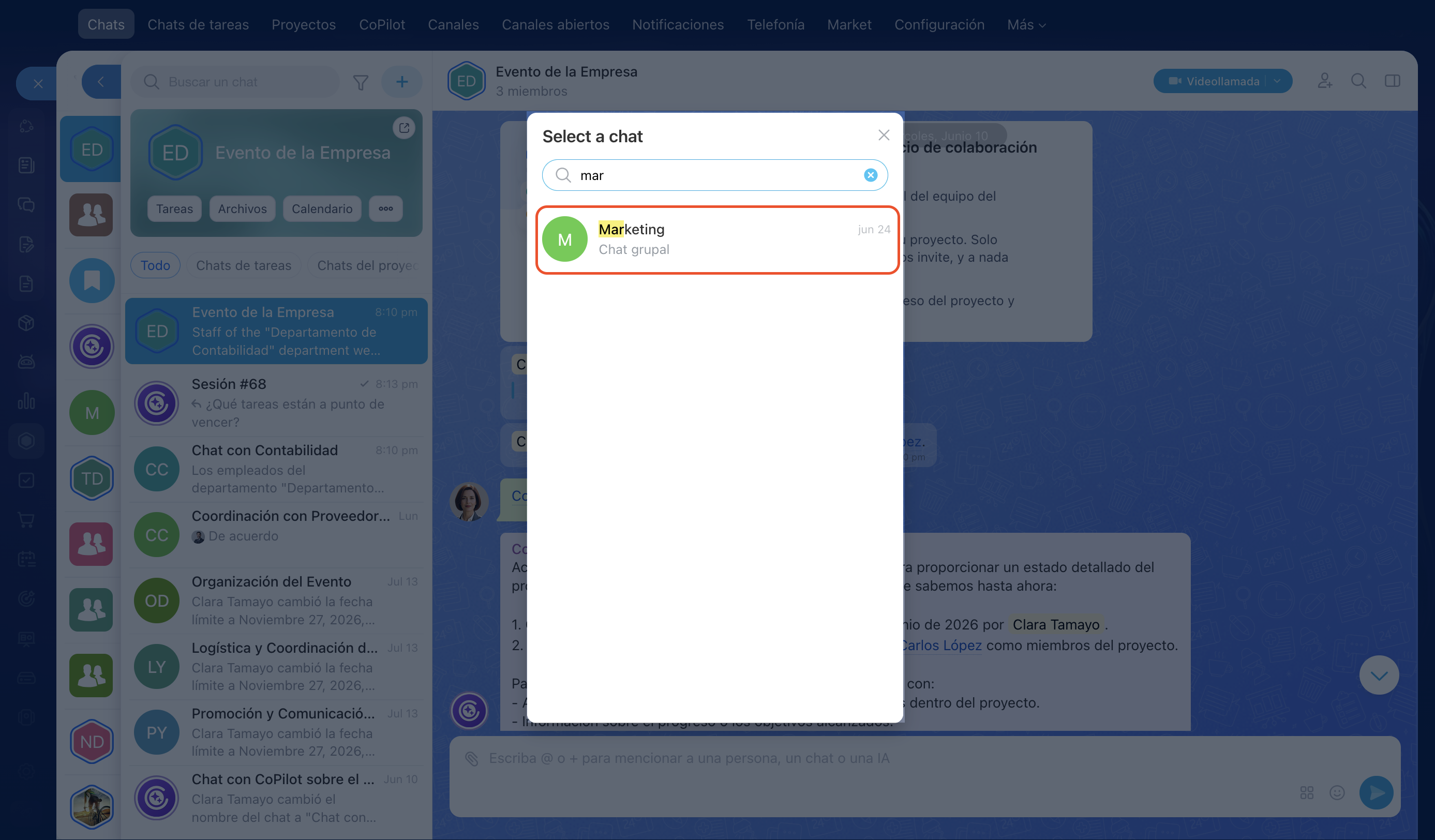The image size is (1435, 840).
Task: Open the Configuración tab
Action: tap(939, 24)
